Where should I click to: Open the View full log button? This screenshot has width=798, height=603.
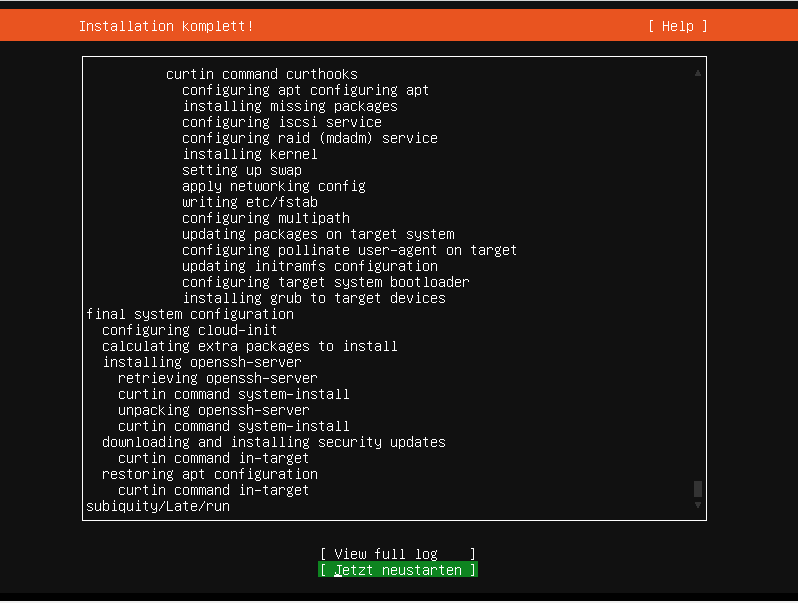pos(397,554)
